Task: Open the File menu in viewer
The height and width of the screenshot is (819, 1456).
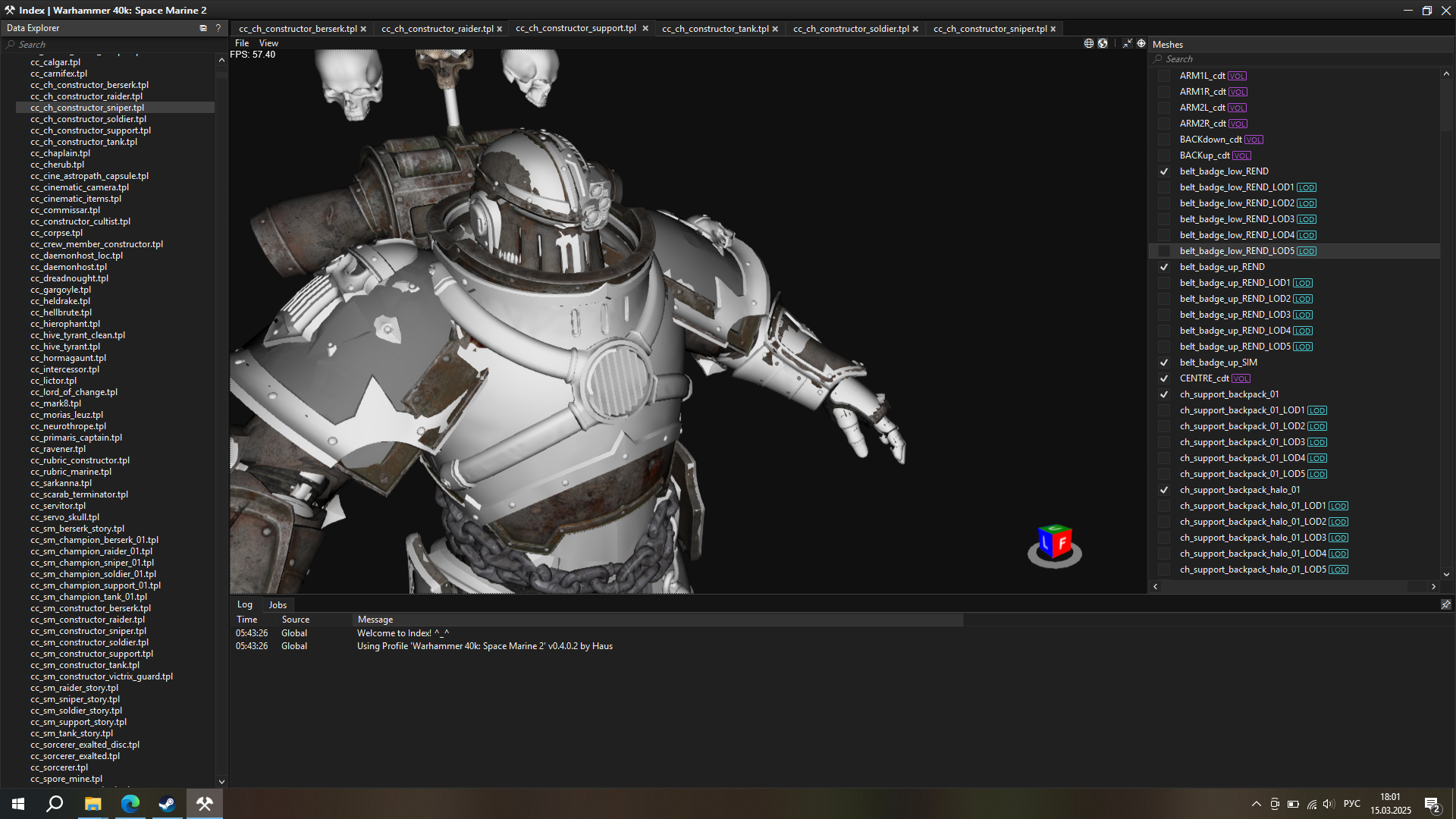Action: click(242, 43)
